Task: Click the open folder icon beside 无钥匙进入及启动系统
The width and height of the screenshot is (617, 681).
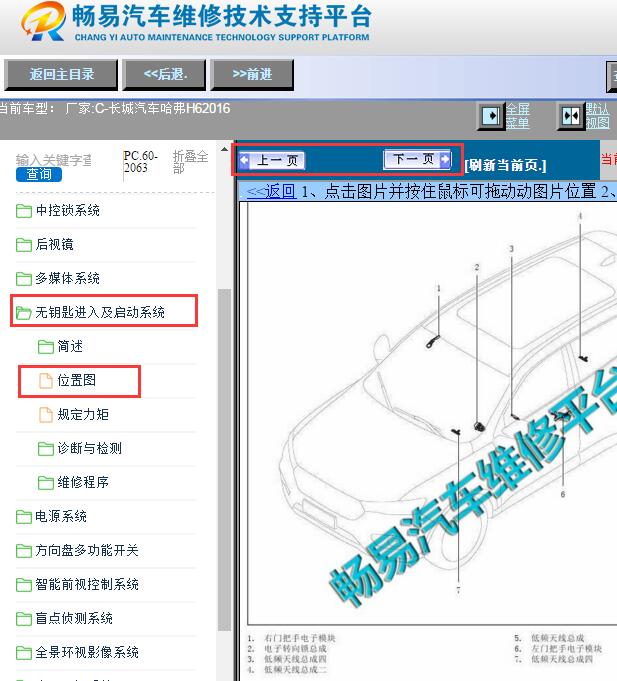Action: [x=23, y=313]
